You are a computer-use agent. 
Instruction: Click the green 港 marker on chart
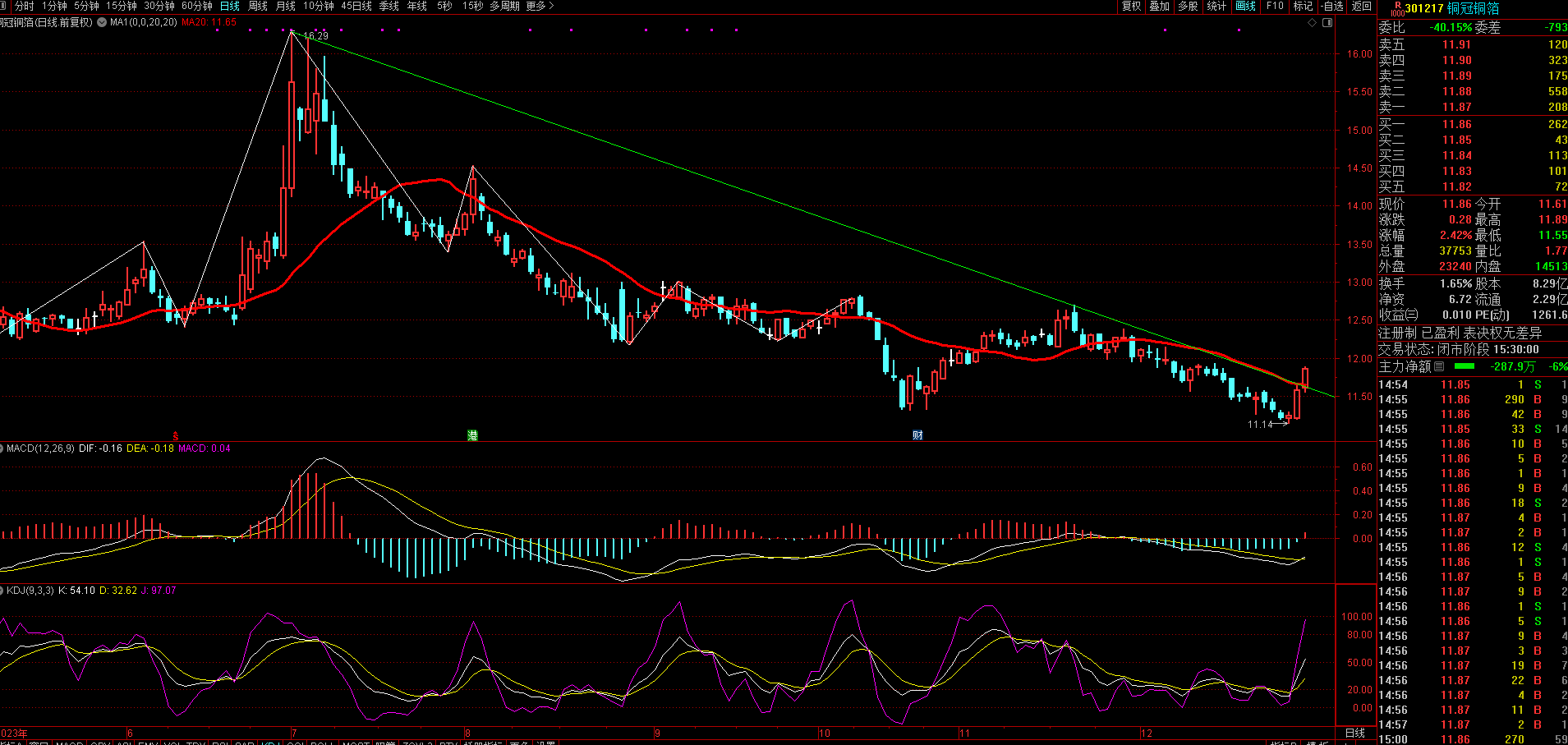tap(472, 435)
